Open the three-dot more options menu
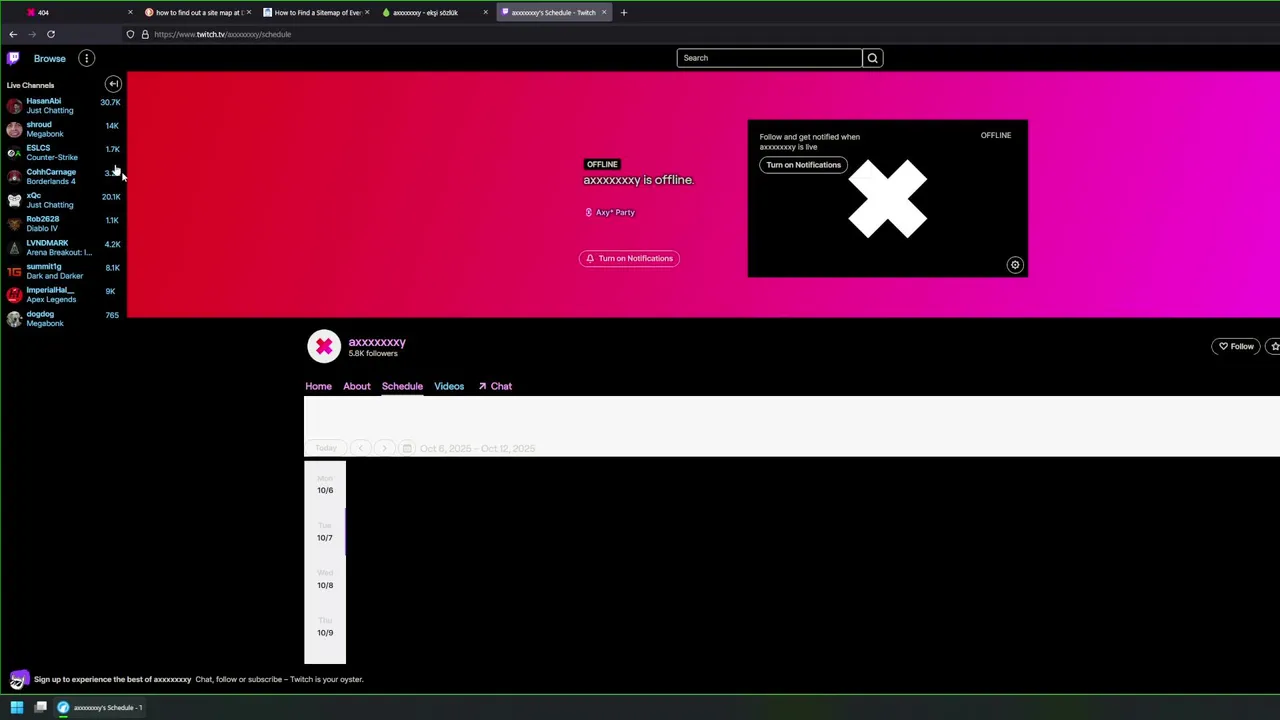 click(87, 58)
